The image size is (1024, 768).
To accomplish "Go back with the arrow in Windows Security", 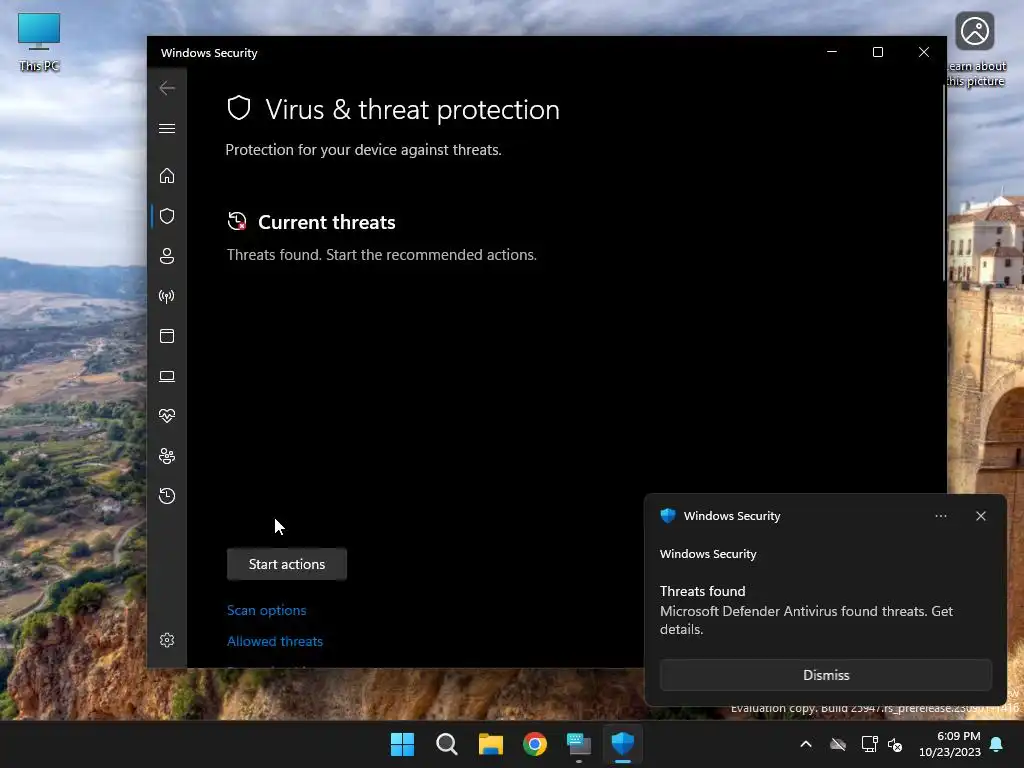I will (x=167, y=88).
